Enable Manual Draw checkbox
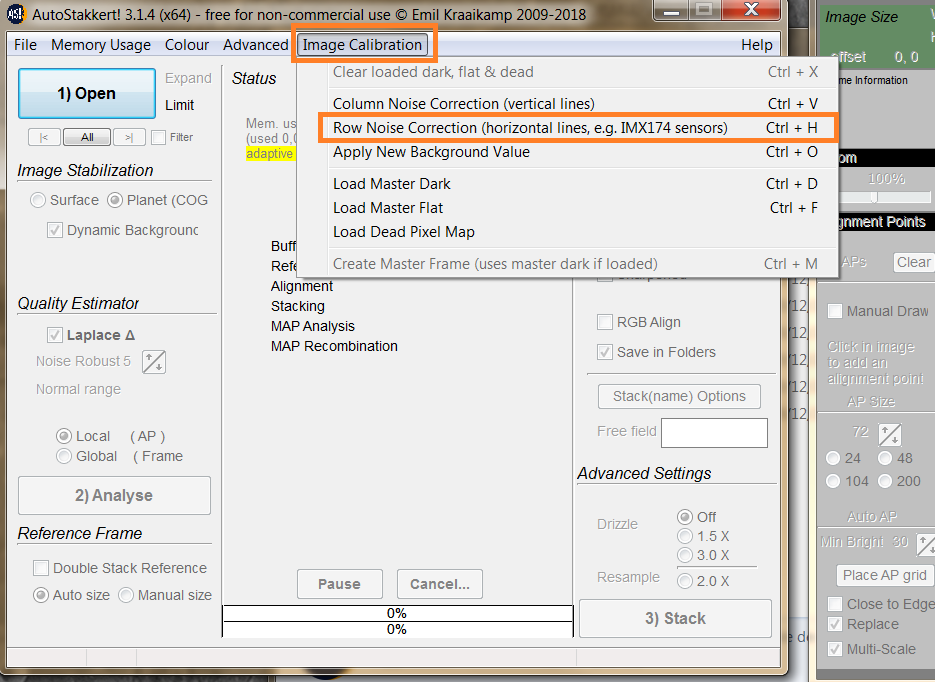 [x=835, y=311]
